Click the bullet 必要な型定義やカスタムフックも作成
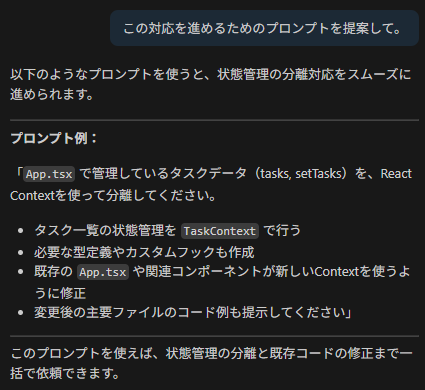Screen dimensions: 425x390 144,252
